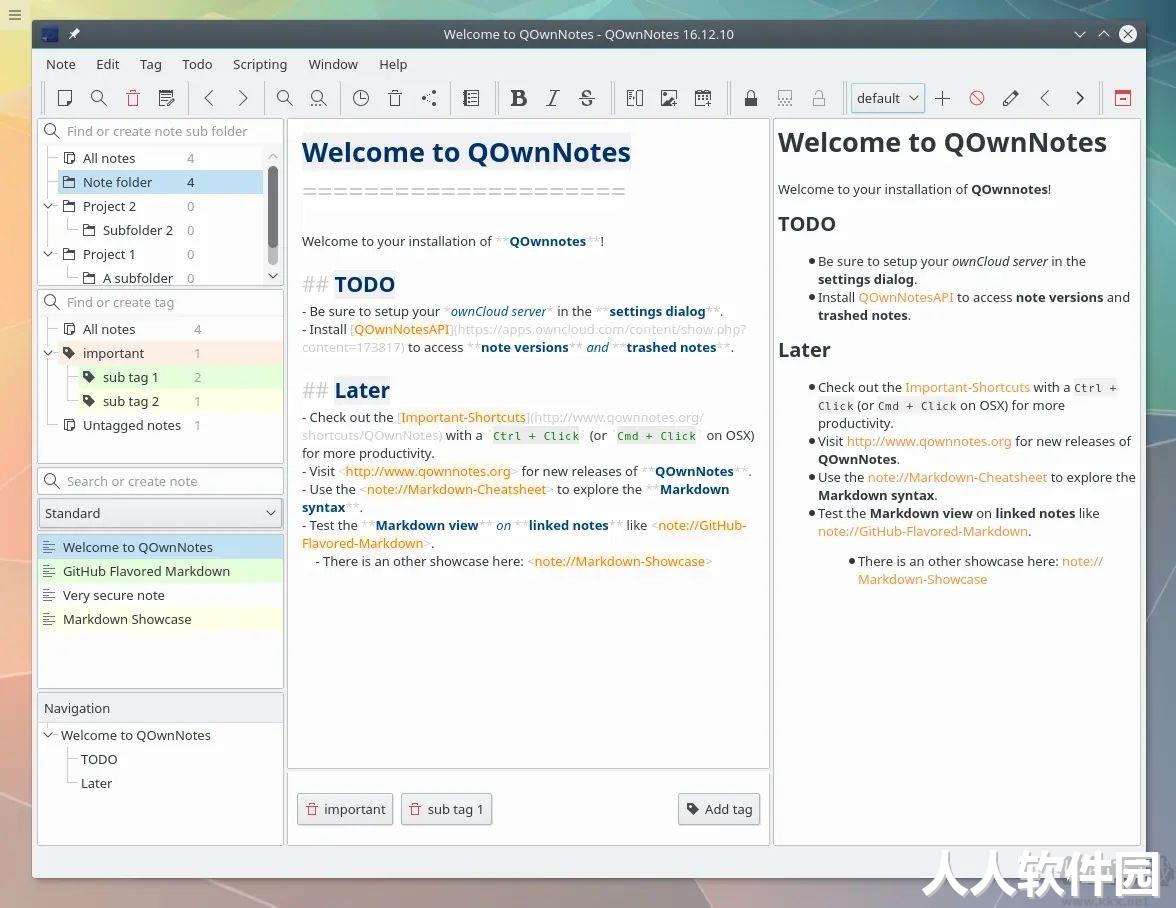The image size is (1176, 908).
Task: Open Markdown-Cheatsheet link in preview
Action: coord(957,478)
